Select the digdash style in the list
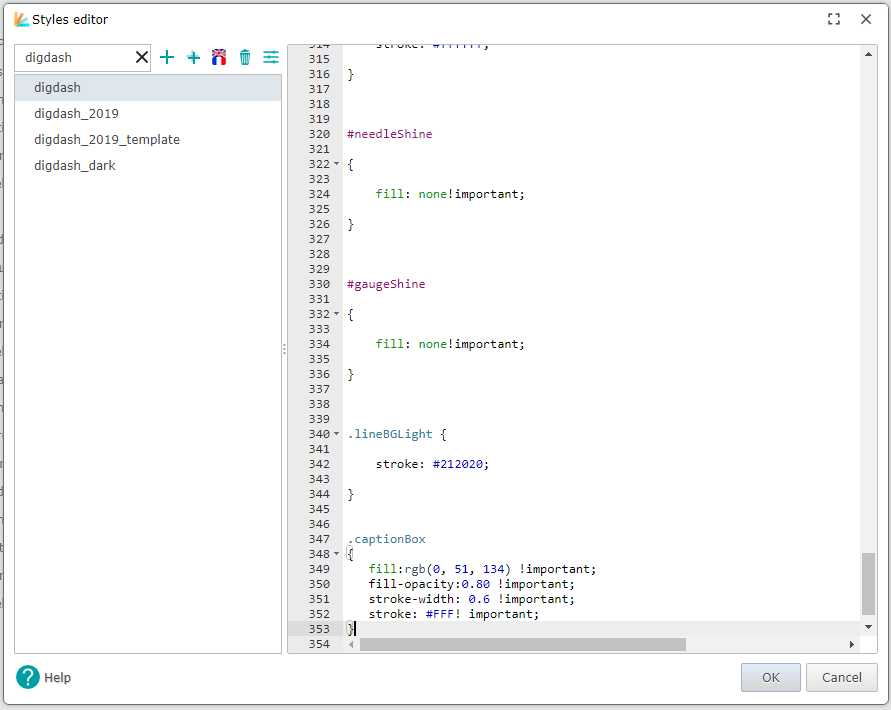 click(x=148, y=88)
